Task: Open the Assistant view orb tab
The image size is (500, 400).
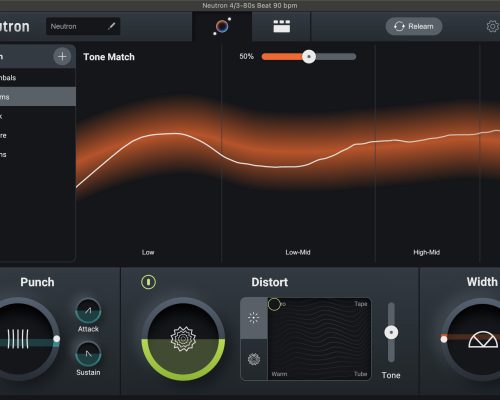Action: (x=222, y=26)
